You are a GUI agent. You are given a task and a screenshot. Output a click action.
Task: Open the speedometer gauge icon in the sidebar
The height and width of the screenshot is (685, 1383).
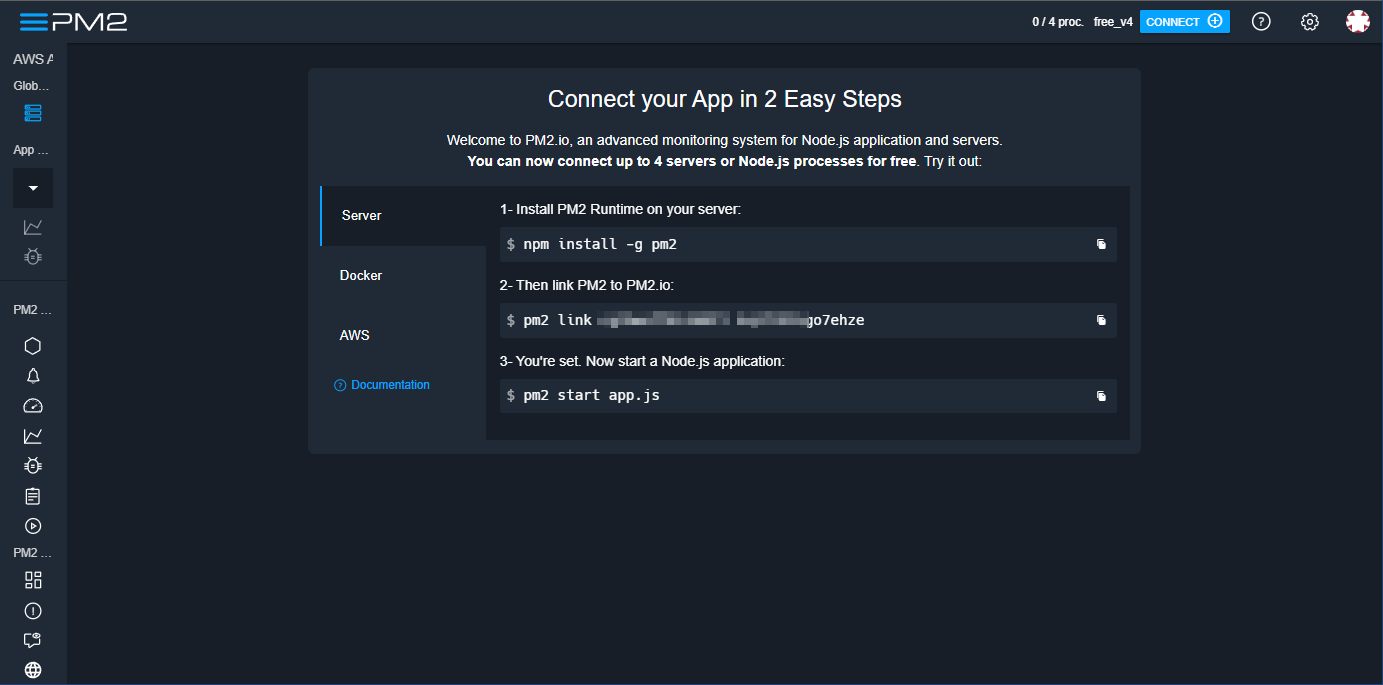click(33, 406)
